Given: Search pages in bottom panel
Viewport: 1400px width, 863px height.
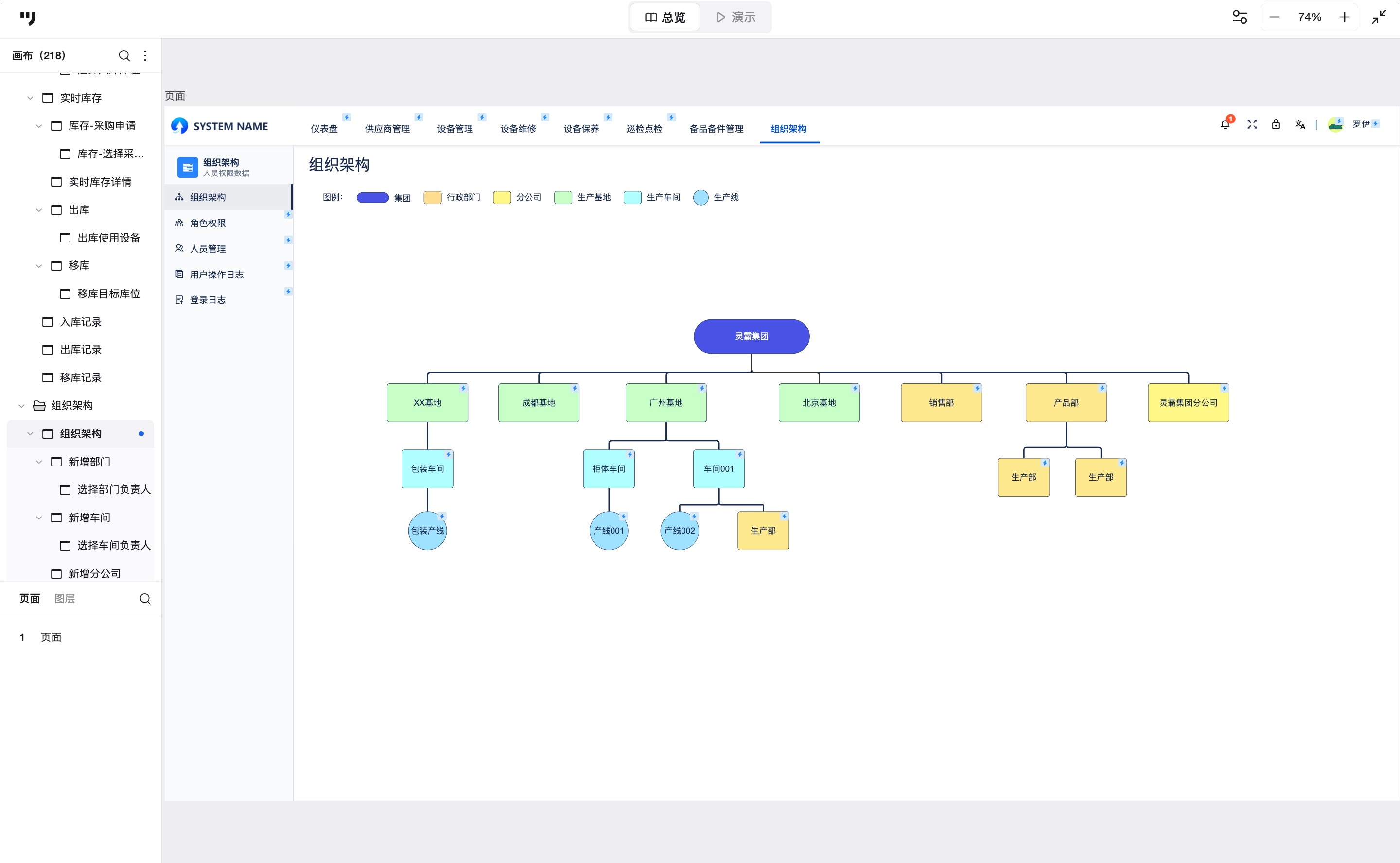Looking at the screenshot, I should pyautogui.click(x=145, y=599).
